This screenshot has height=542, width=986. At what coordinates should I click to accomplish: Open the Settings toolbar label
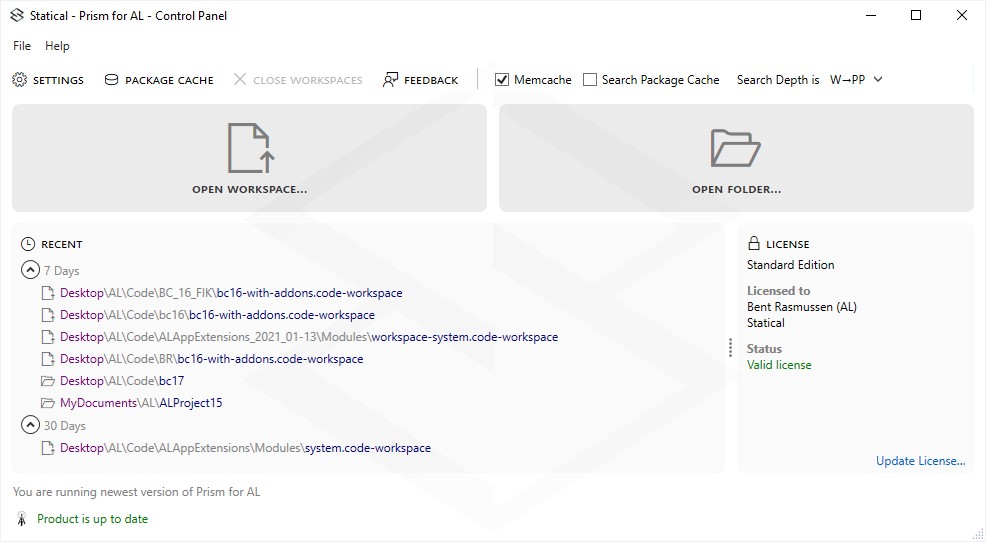point(58,80)
